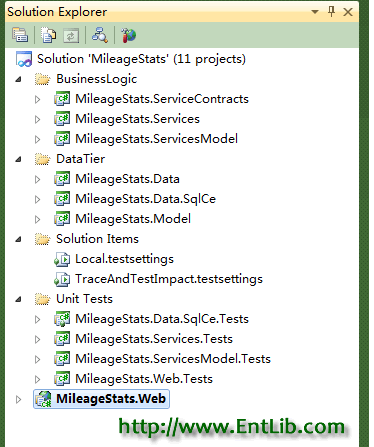This screenshot has width=374, height=447.
Task: Collapse the DataTier folder
Action: (x=18, y=159)
